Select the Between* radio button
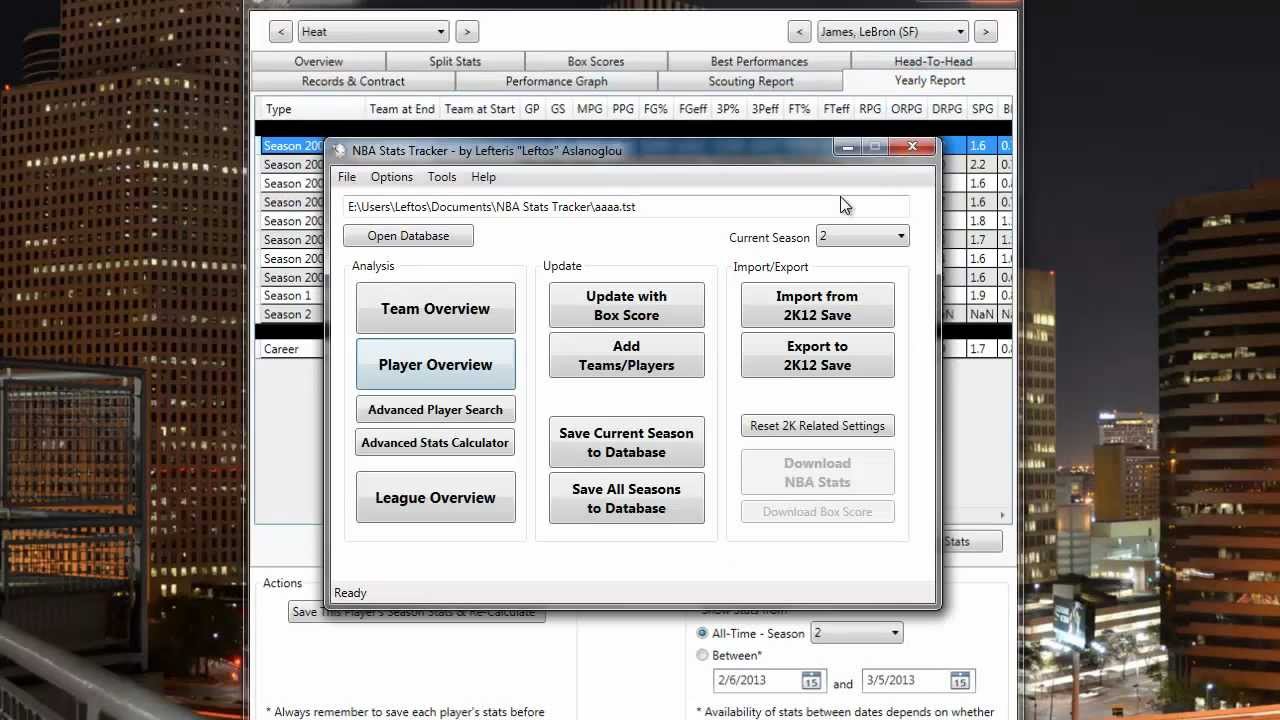1280x720 pixels. tap(703, 655)
